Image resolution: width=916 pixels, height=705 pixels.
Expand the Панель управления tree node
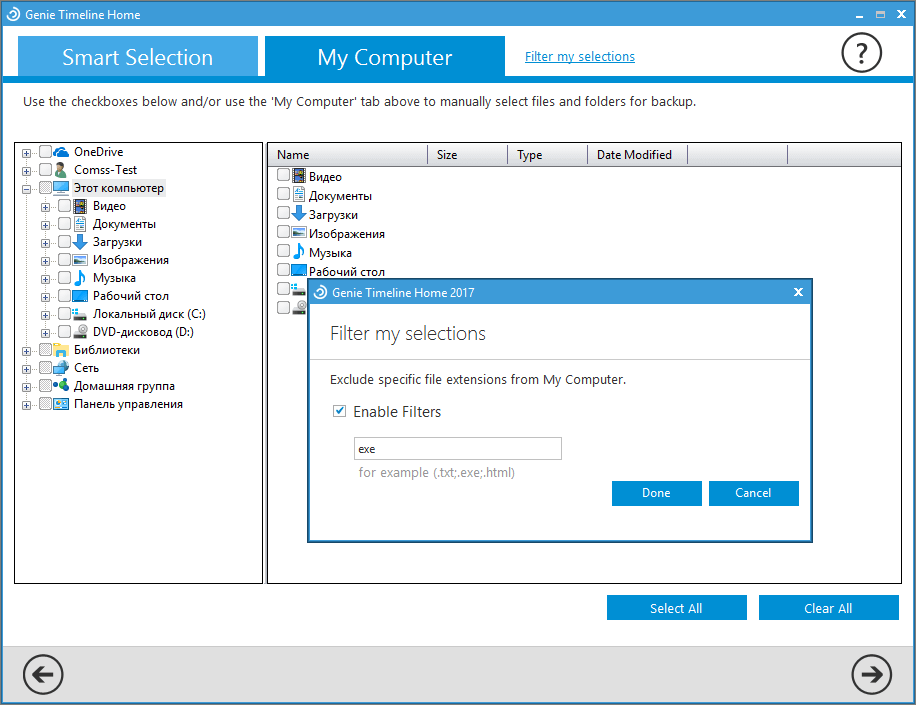click(26, 405)
